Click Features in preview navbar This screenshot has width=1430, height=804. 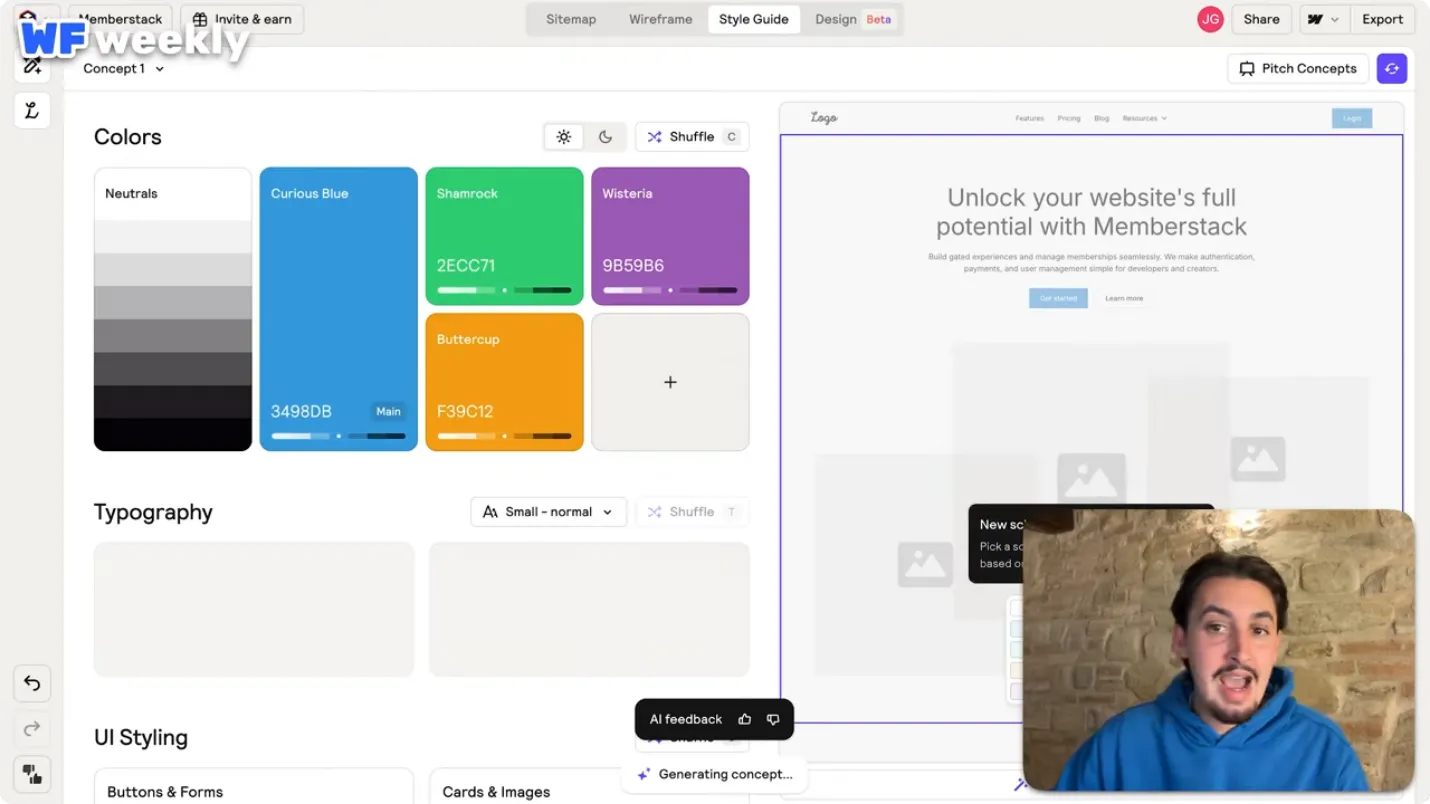(1029, 118)
